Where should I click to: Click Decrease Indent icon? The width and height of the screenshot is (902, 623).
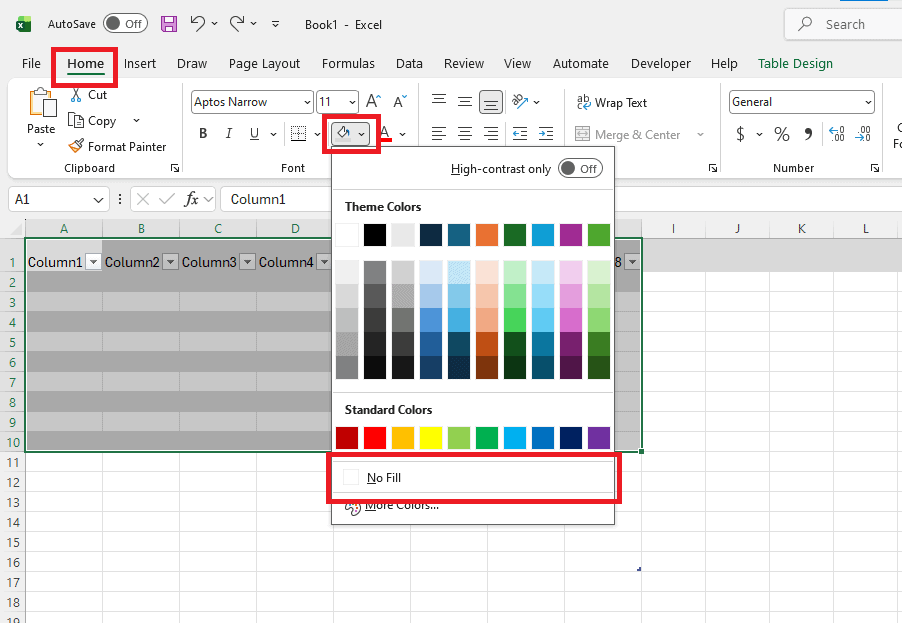point(520,134)
